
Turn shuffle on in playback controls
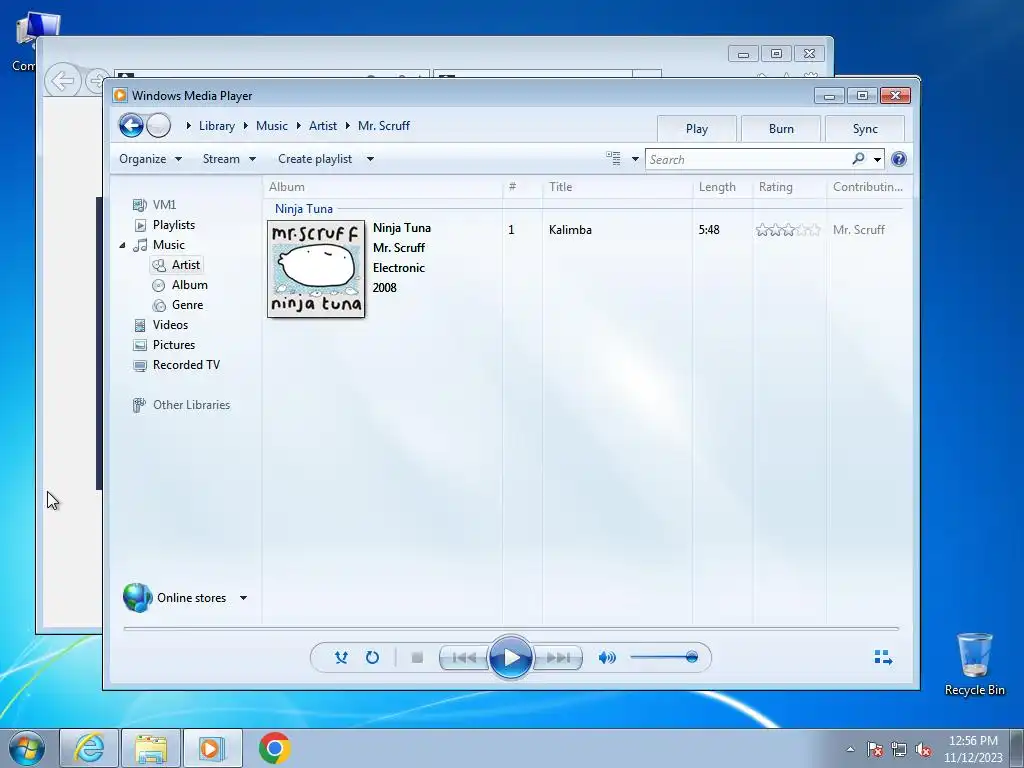(x=341, y=658)
